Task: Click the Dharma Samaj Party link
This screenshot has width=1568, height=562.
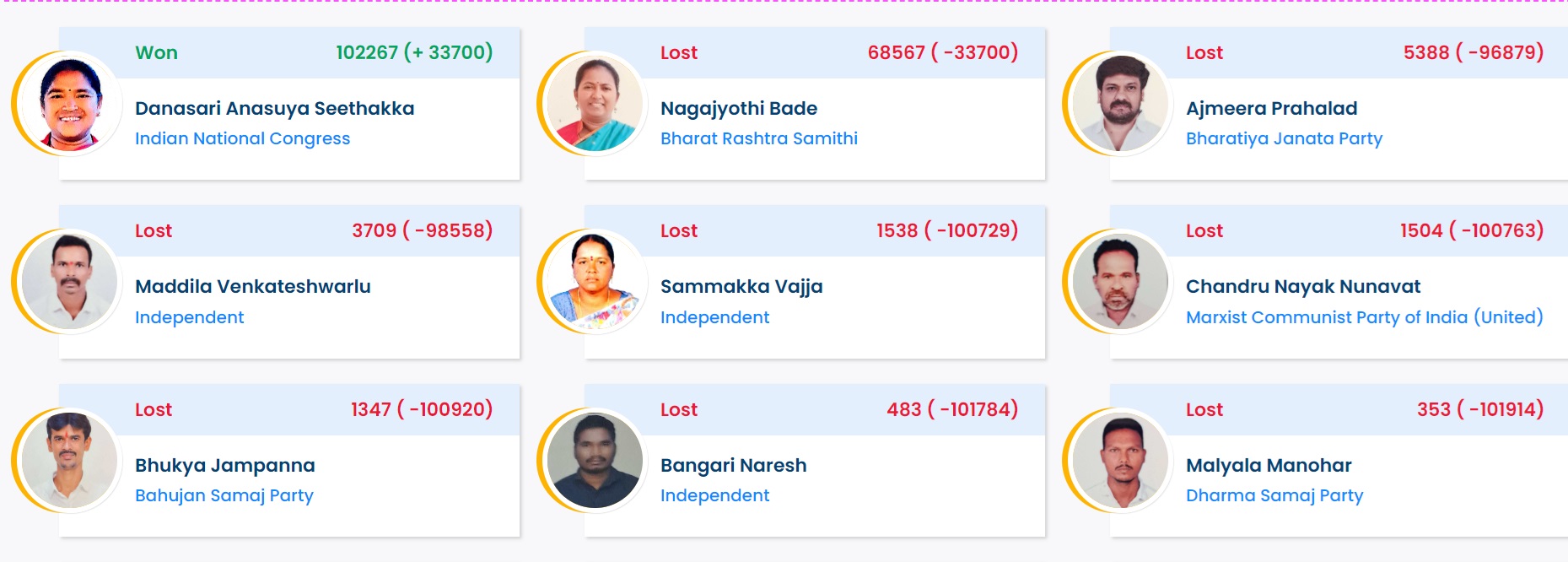Action: [1274, 496]
